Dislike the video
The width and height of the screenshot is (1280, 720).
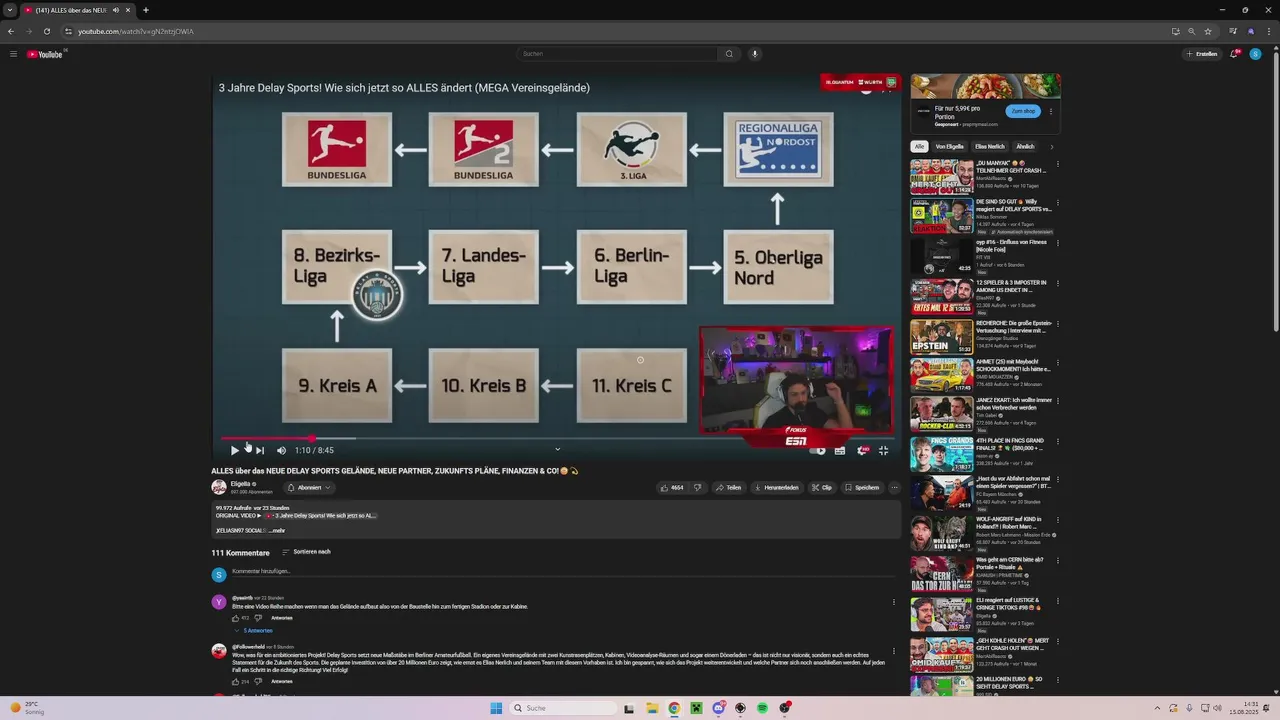[698, 488]
